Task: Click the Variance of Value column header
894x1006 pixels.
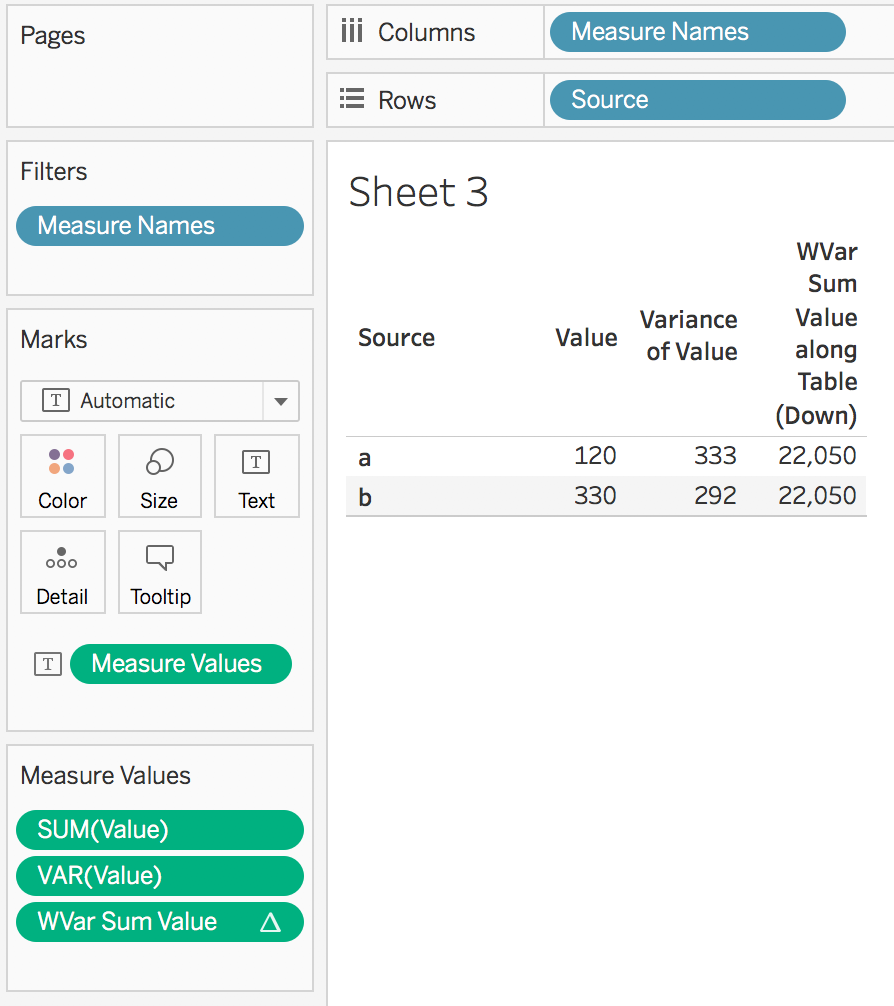Action: [688, 336]
